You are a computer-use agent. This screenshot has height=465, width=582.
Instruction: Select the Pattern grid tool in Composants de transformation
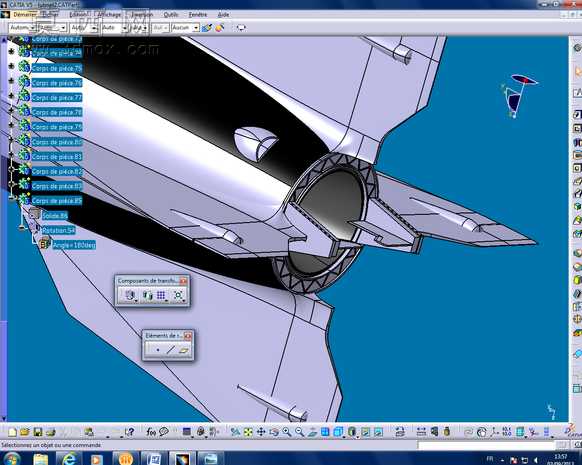pos(161,295)
